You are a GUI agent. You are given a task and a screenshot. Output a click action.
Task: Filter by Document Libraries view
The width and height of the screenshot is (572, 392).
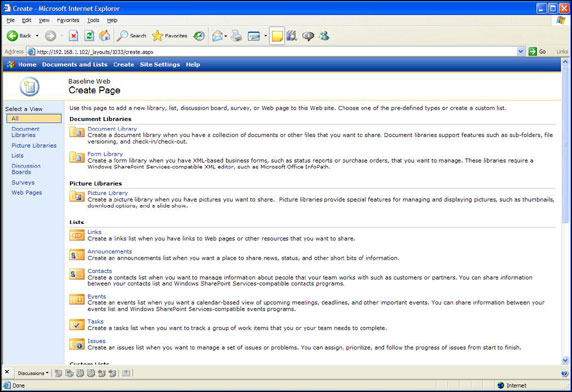[25, 132]
